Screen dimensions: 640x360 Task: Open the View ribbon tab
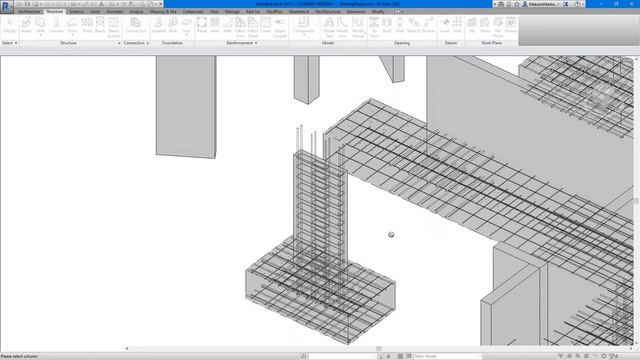tap(214, 12)
